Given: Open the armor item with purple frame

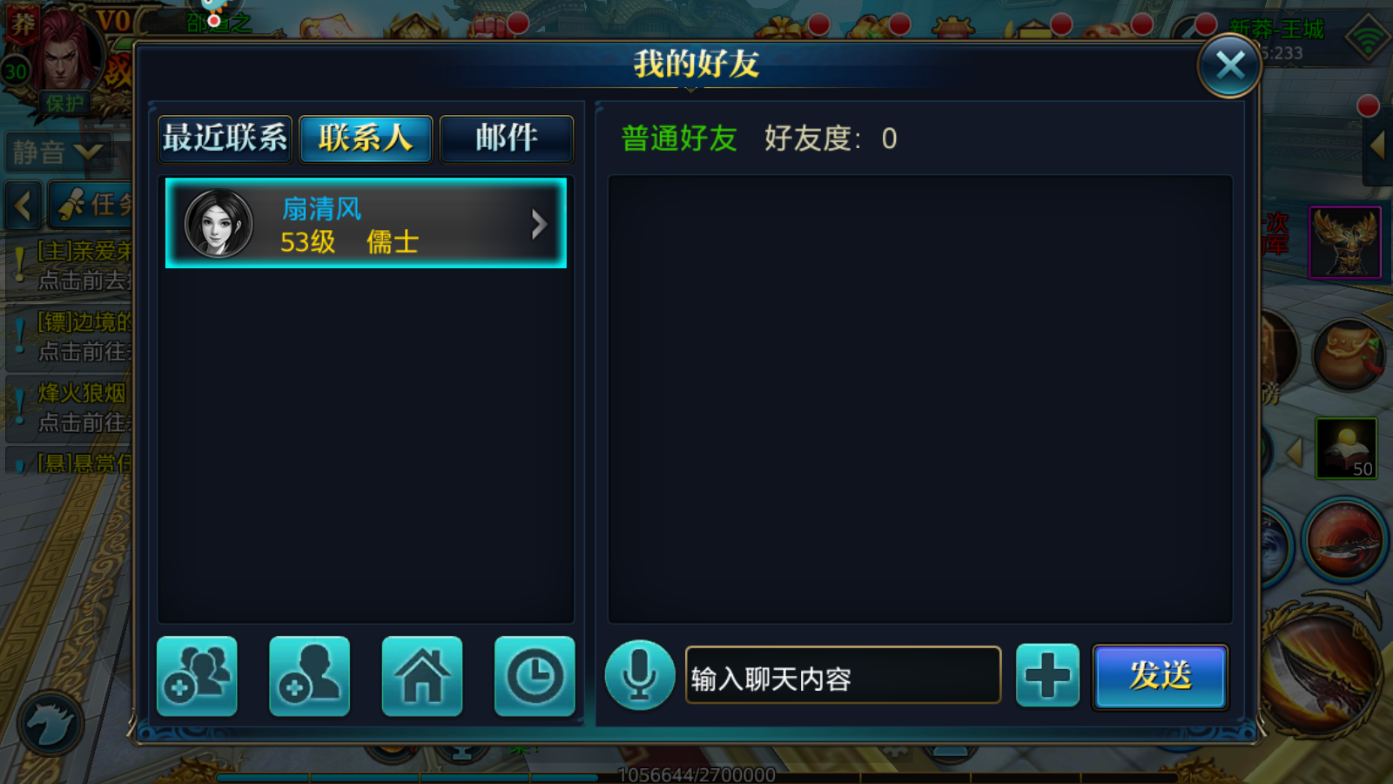Looking at the screenshot, I should point(1346,242).
